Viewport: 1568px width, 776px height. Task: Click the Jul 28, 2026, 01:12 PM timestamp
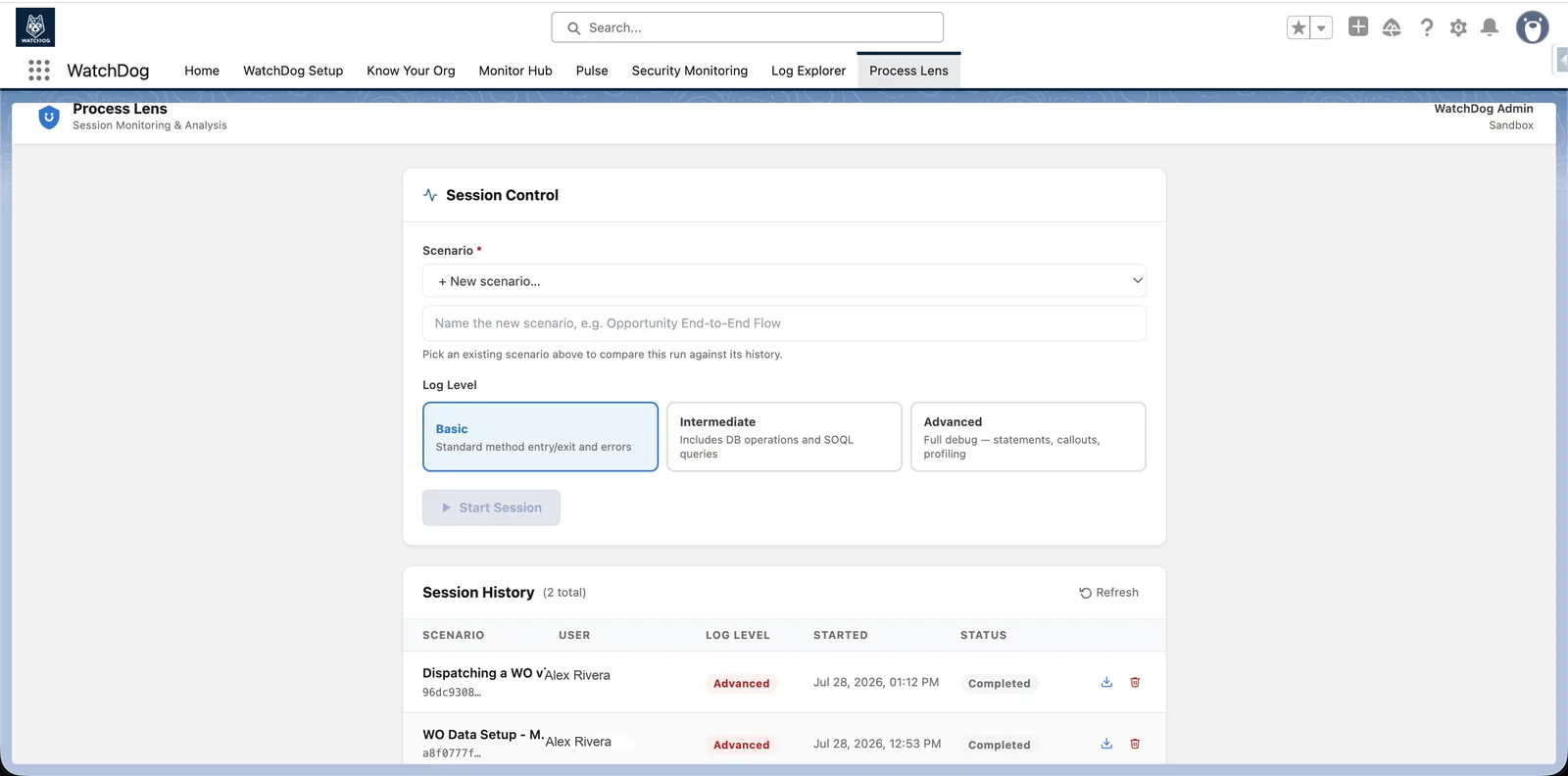pyautogui.click(x=876, y=682)
